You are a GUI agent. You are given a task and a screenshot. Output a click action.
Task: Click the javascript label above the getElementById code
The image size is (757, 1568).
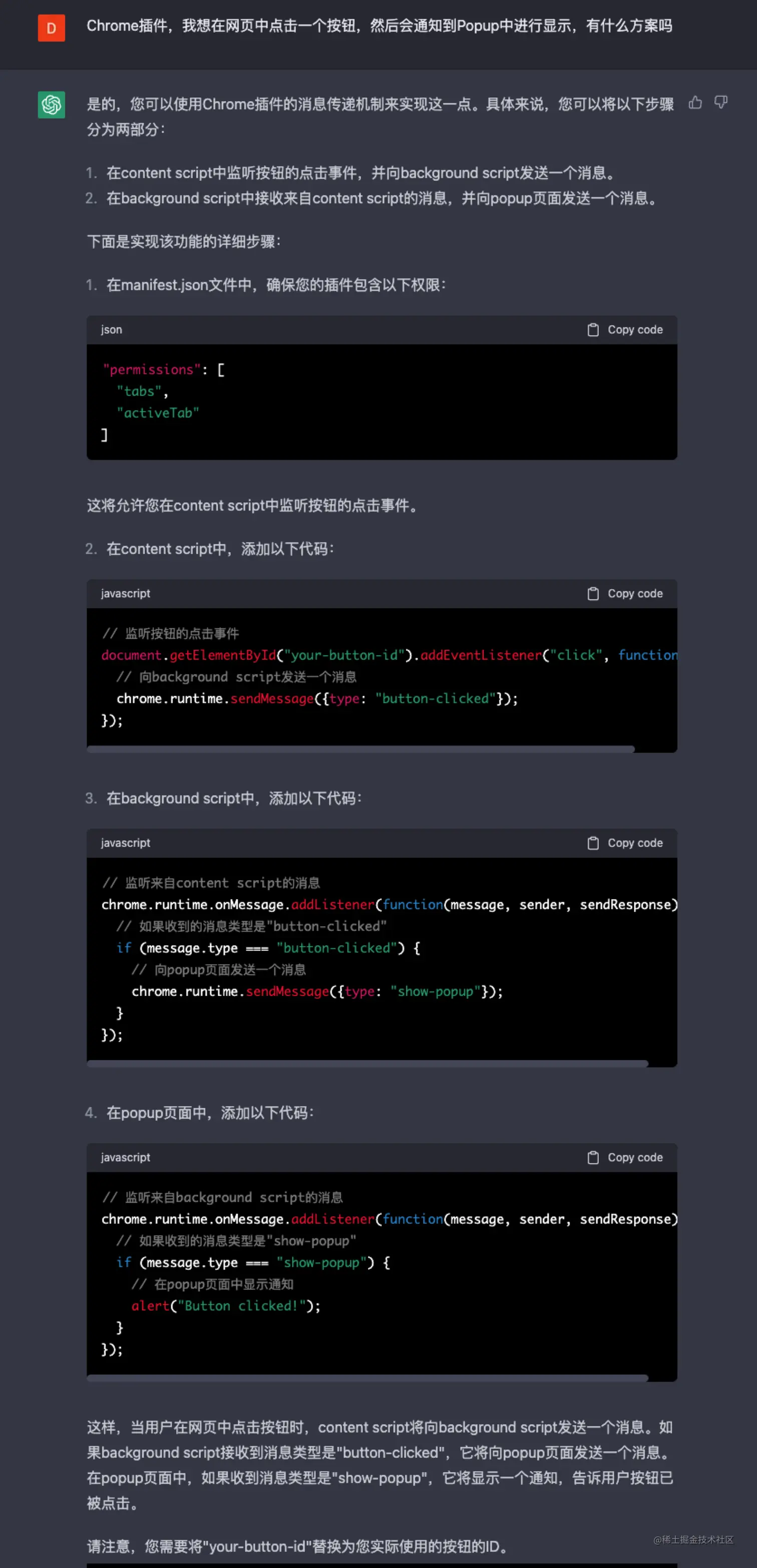click(125, 594)
